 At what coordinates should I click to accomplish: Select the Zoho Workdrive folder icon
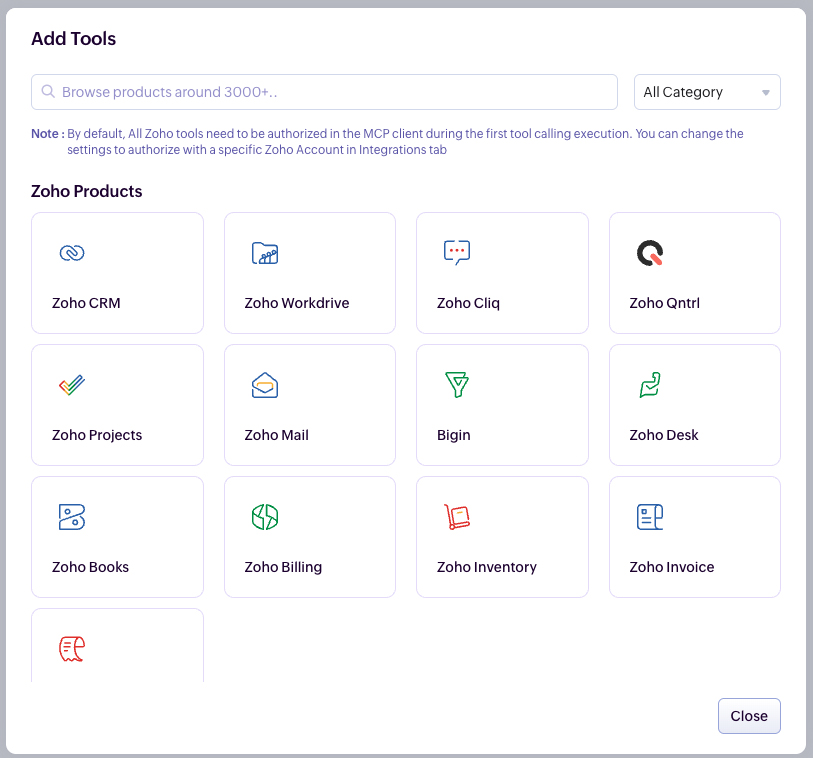point(265,253)
